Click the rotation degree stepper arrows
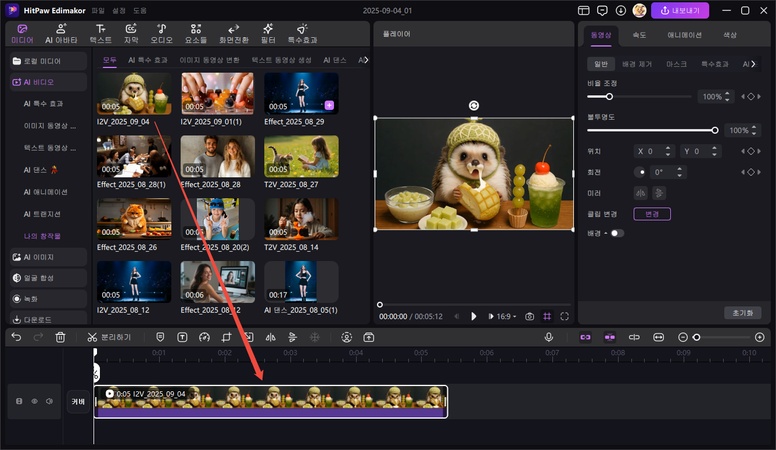 pos(679,172)
